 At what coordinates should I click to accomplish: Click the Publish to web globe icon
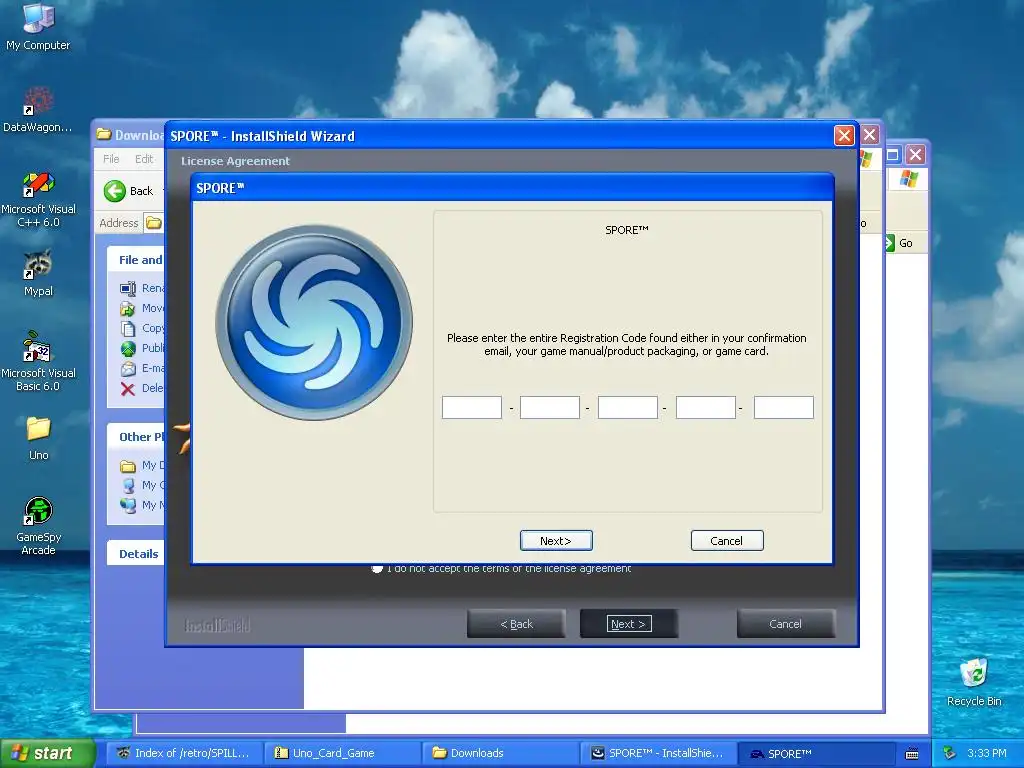click(128, 348)
